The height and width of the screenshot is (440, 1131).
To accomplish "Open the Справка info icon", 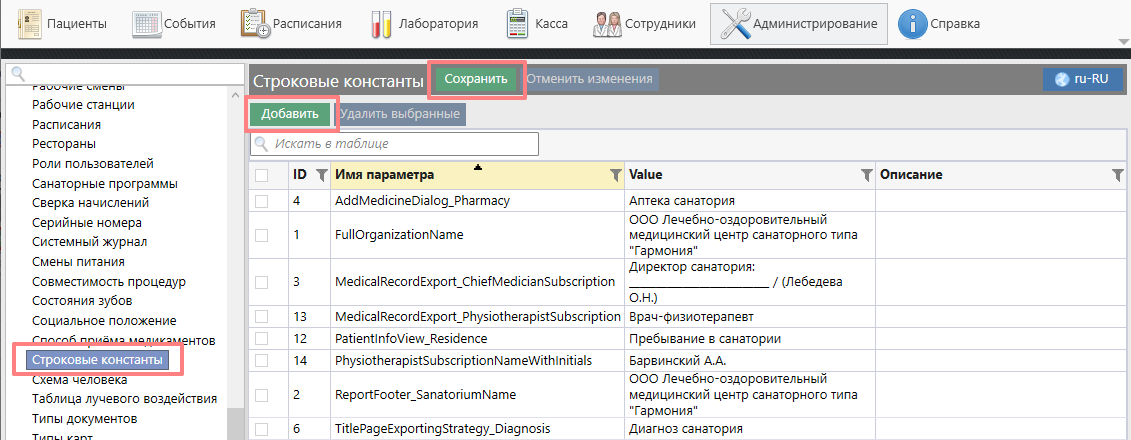I will [911, 23].
